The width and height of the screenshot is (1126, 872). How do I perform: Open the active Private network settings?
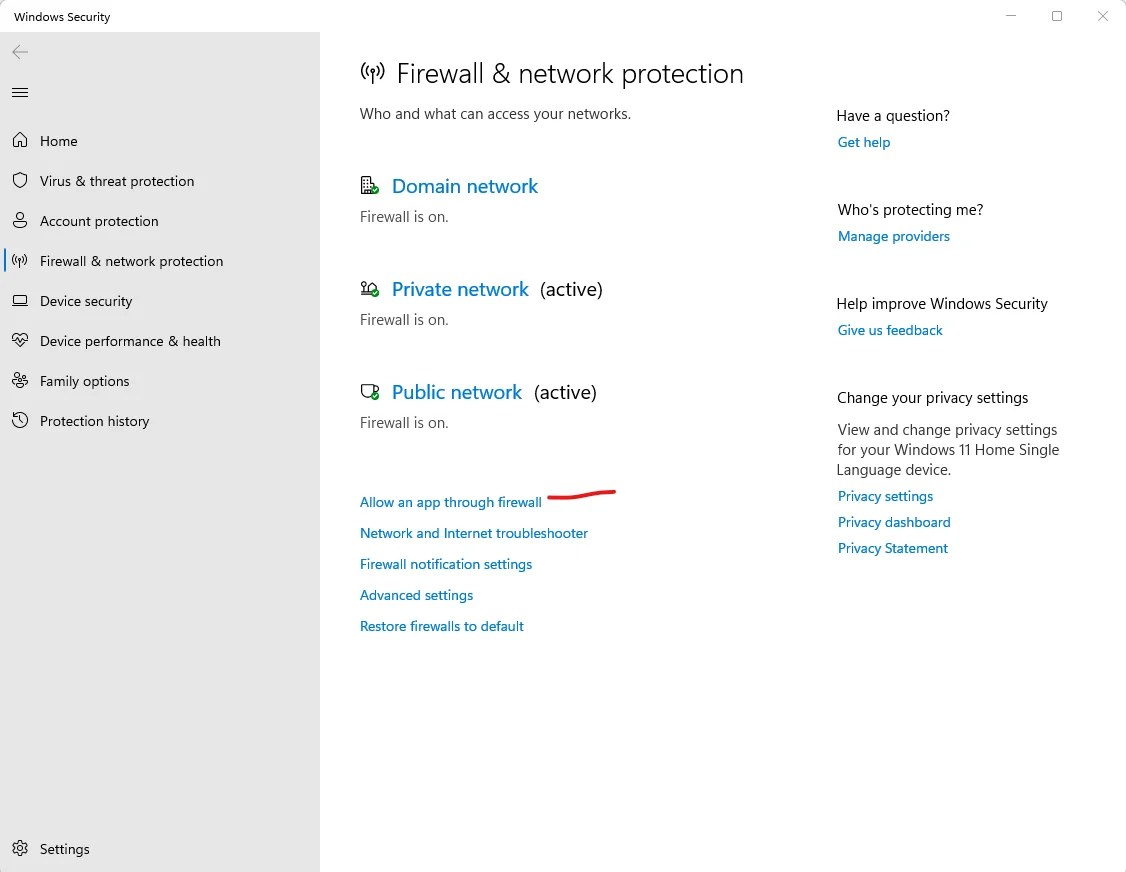coord(460,289)
